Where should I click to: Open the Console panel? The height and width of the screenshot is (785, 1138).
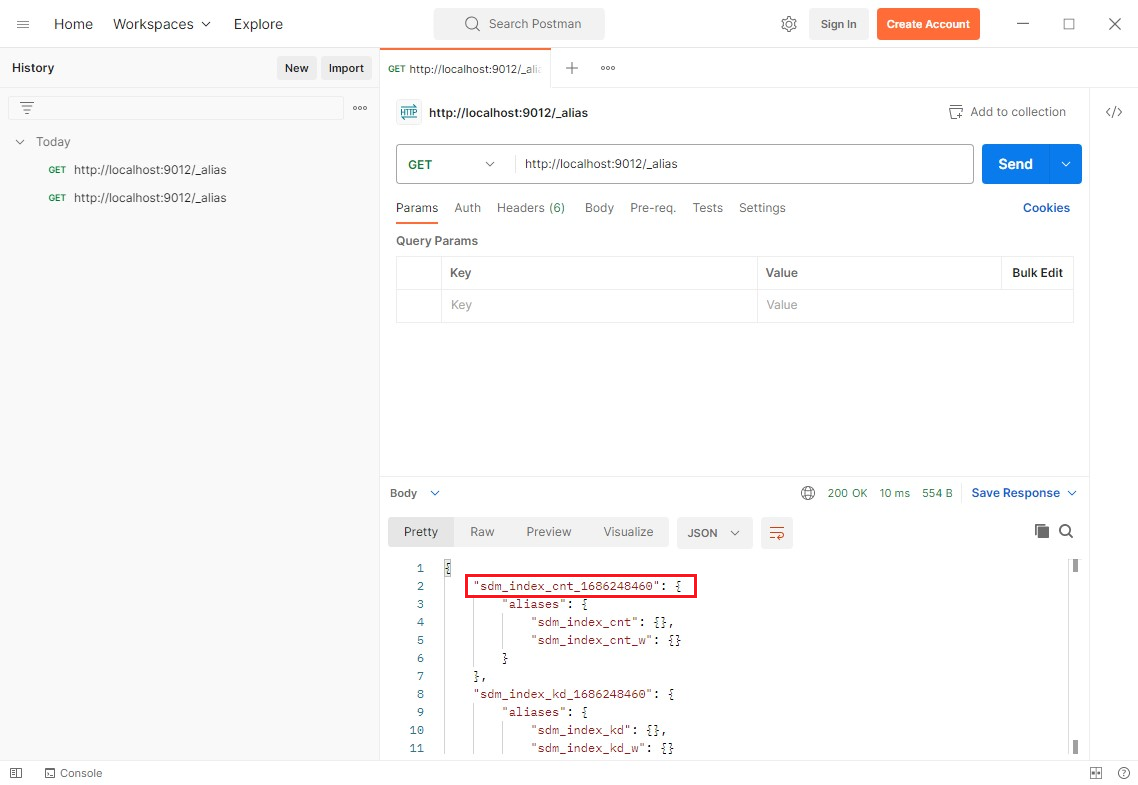pyautogui.click(x=73, y=773)
